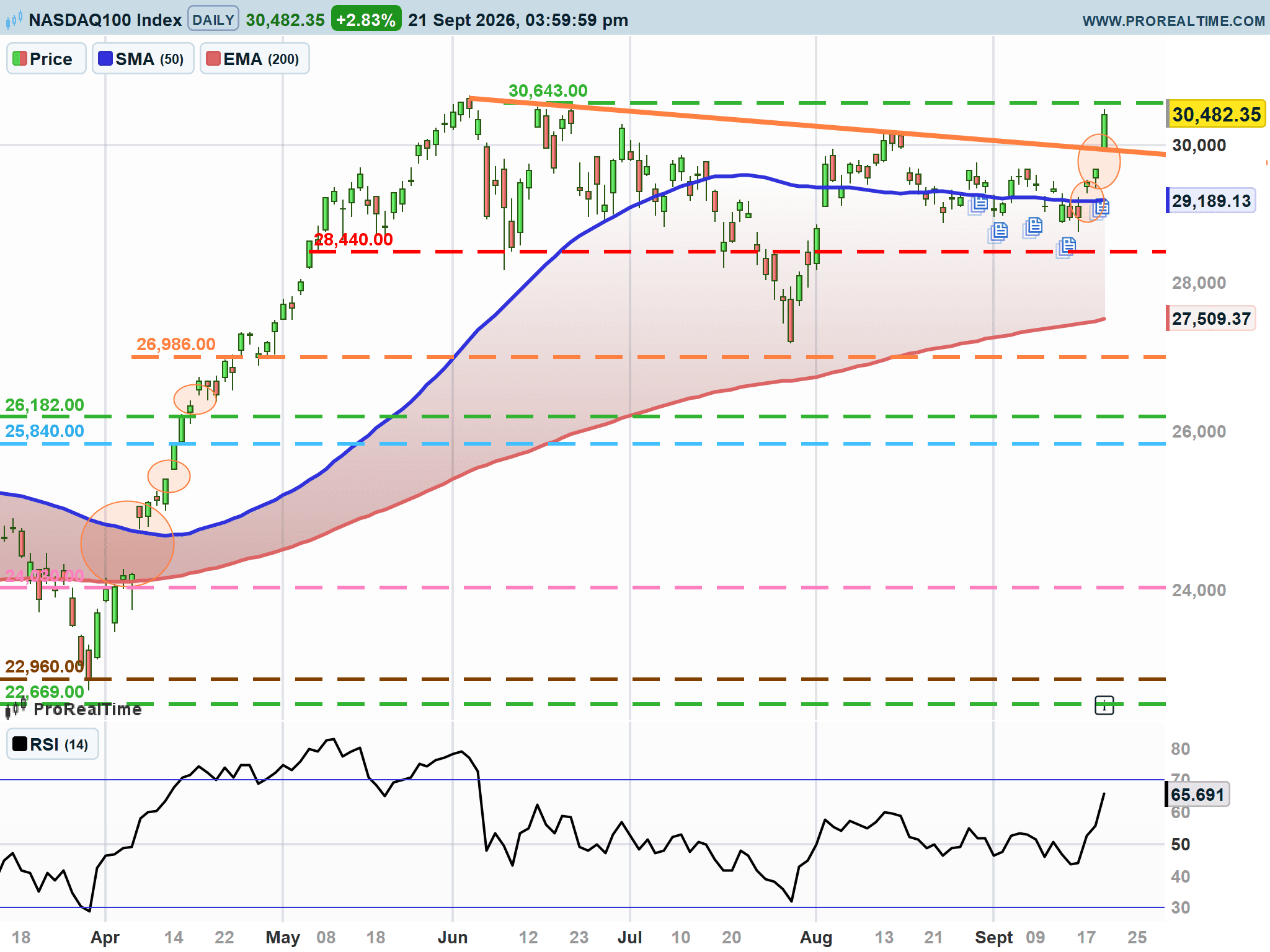Click the blue SMA color swatch
This screenshot has width=1270, height=952.
(x=105, y=59)
